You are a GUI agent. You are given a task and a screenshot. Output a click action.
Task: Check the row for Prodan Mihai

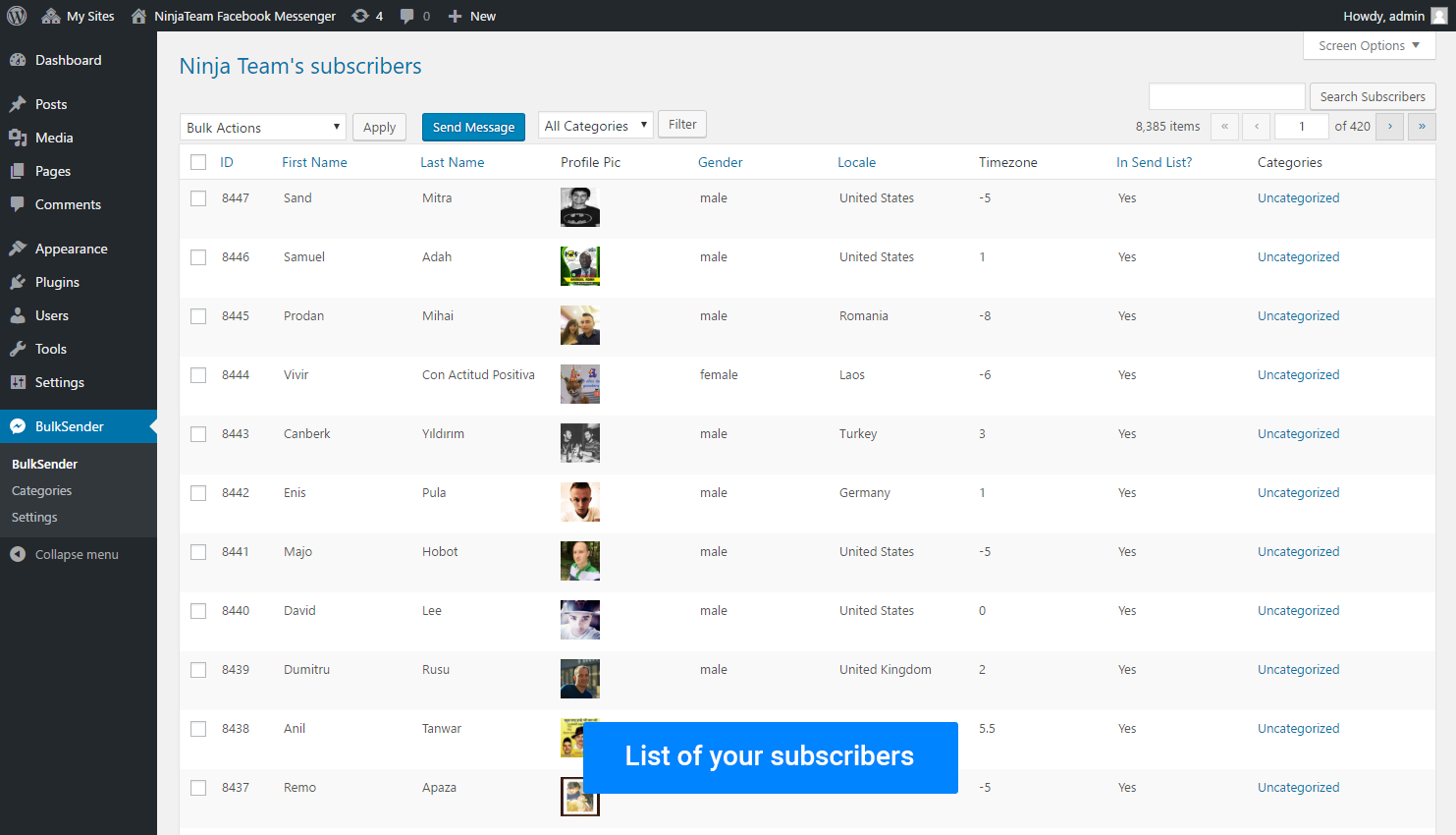tap(198, 316)
